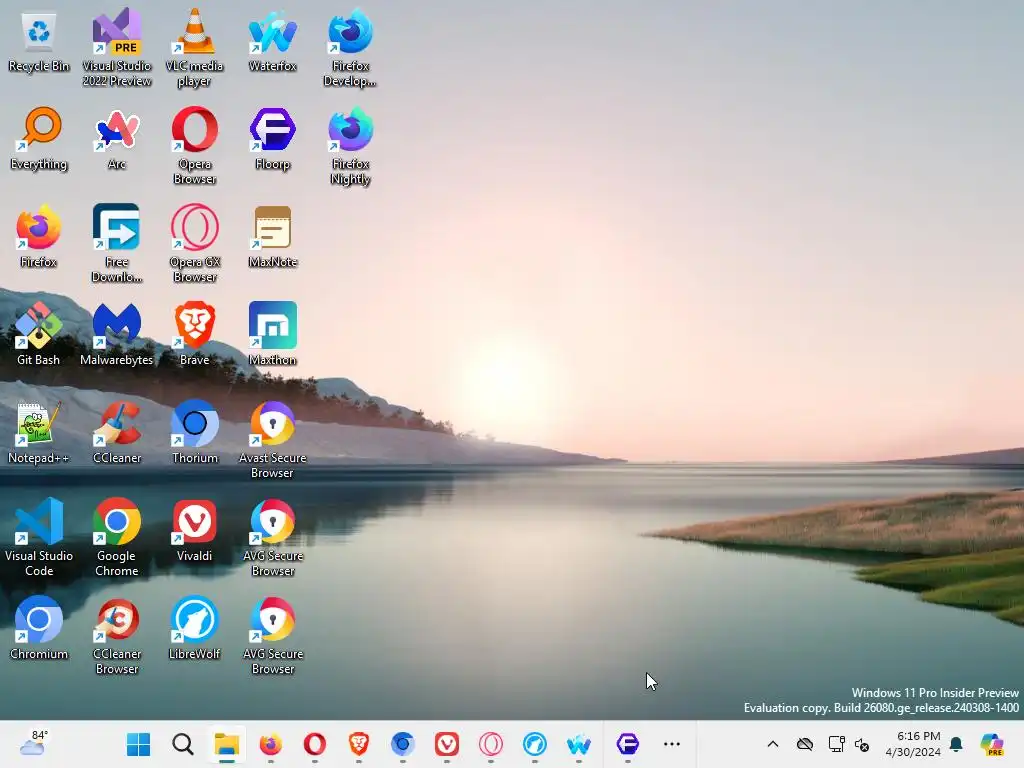1024x768 pixels.
Task: Select the CCleaner Browser desktop shortcut
Action: (117, 635)
